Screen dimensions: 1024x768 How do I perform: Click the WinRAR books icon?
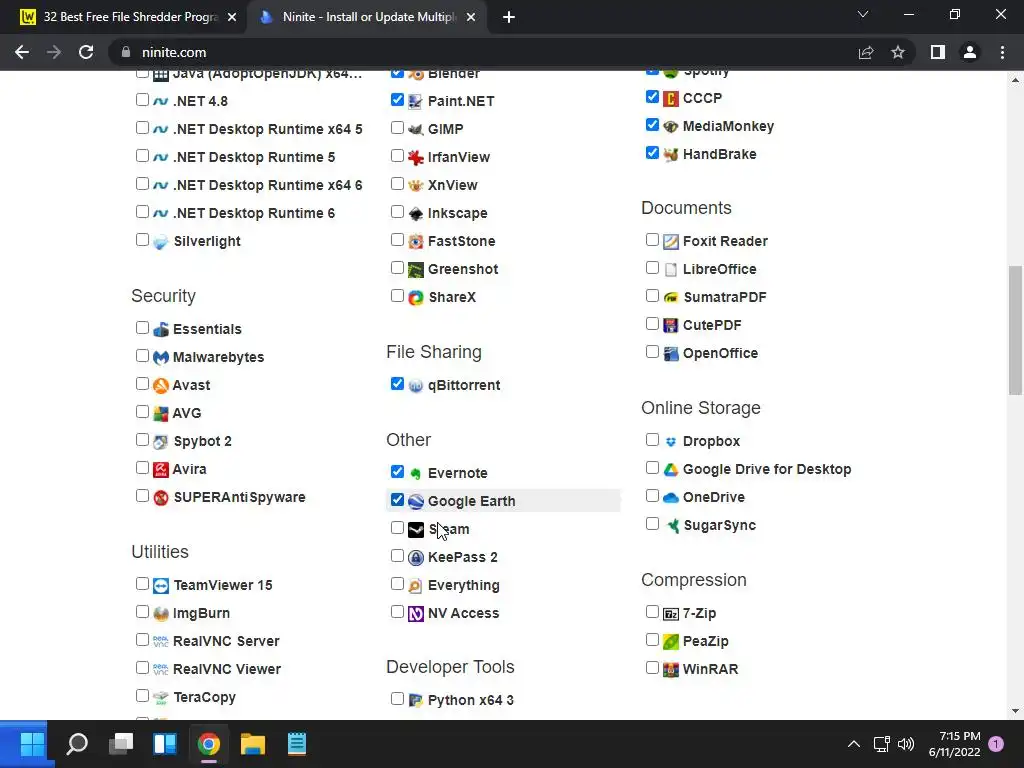671,669
